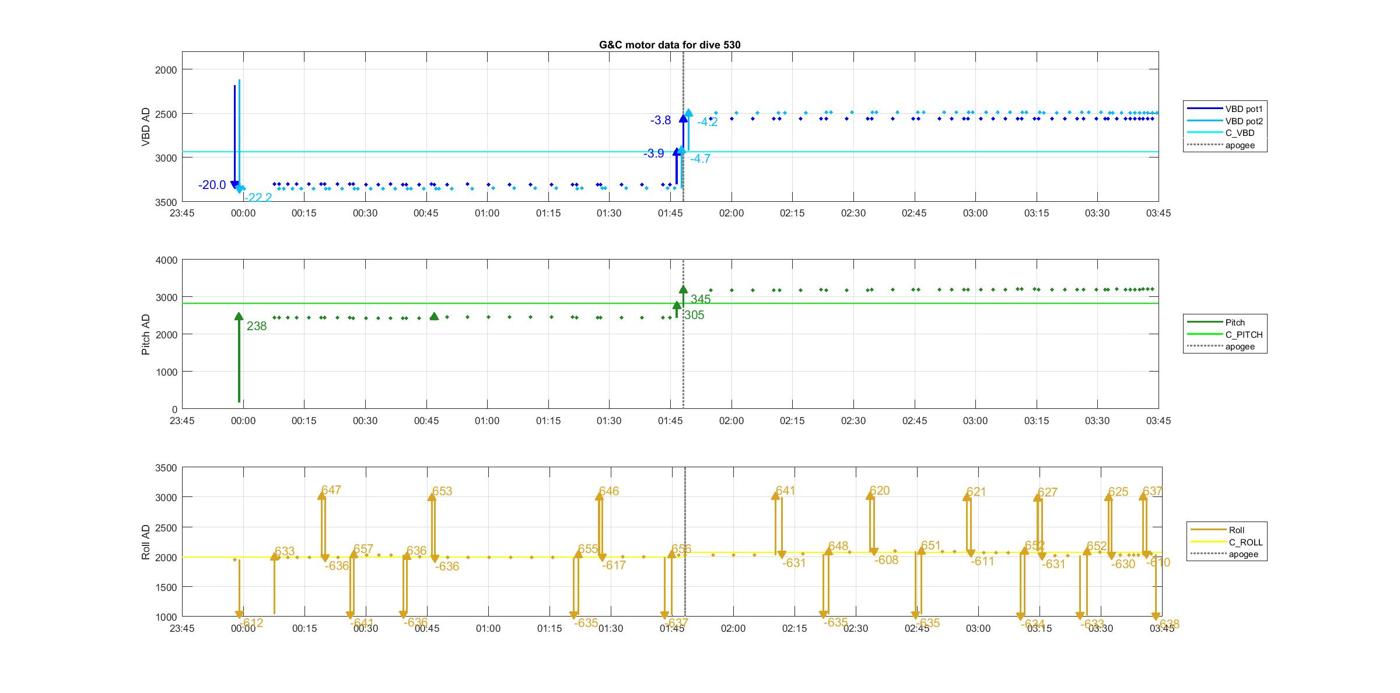Click the -617 roll label
1400x693 pixels.
(613, 565)
